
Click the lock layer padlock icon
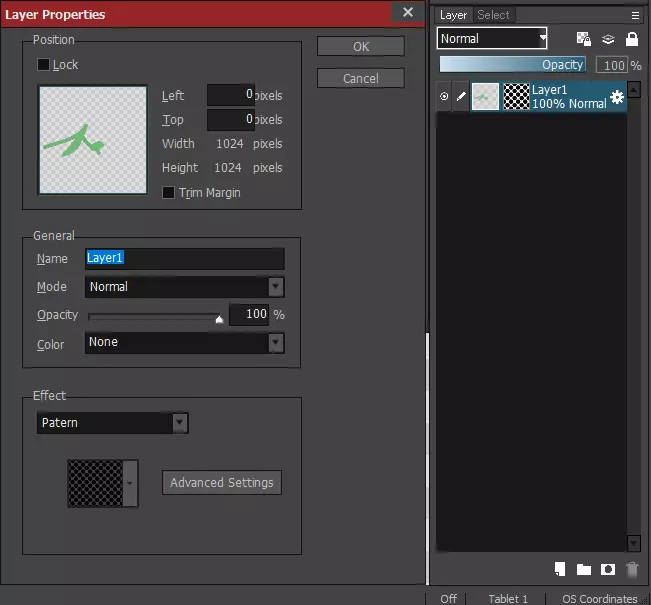click(631, 39)
